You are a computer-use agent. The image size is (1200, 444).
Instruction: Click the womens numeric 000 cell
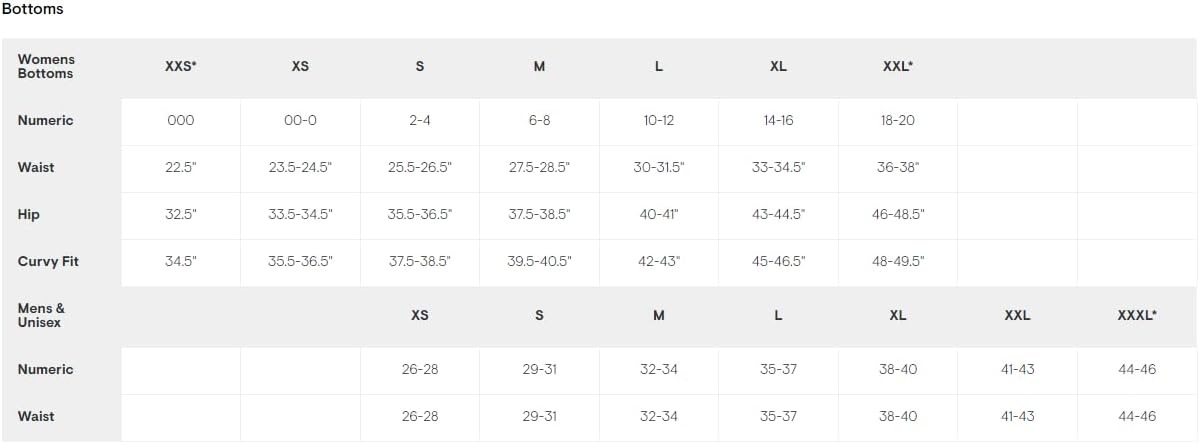pyautogui.click(x=181, y=120)
